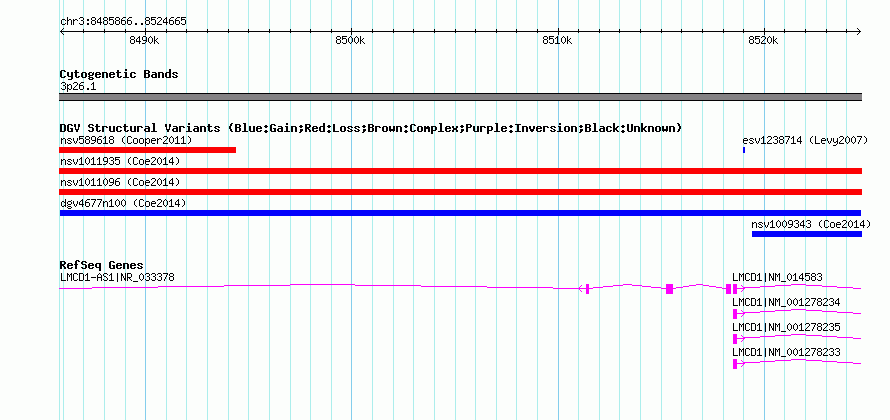This screenshot has height=420, width=890.
Task: Click the 8490k ruler tick label
Action: (144, 41)
